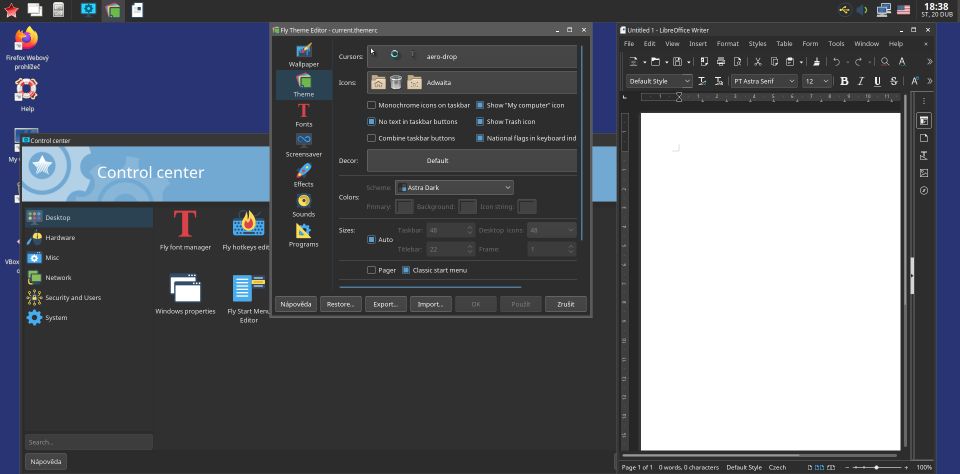This screenshot has height=474, width=960.
Task: Open the Screensaver section in Theme Editor
Action: (x=304, y=145)
